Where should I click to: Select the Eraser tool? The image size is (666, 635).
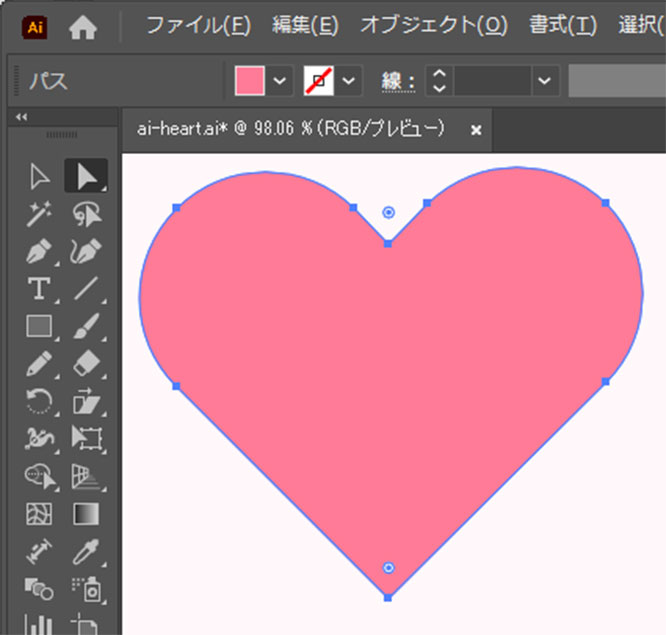click(x=86, y=363)
